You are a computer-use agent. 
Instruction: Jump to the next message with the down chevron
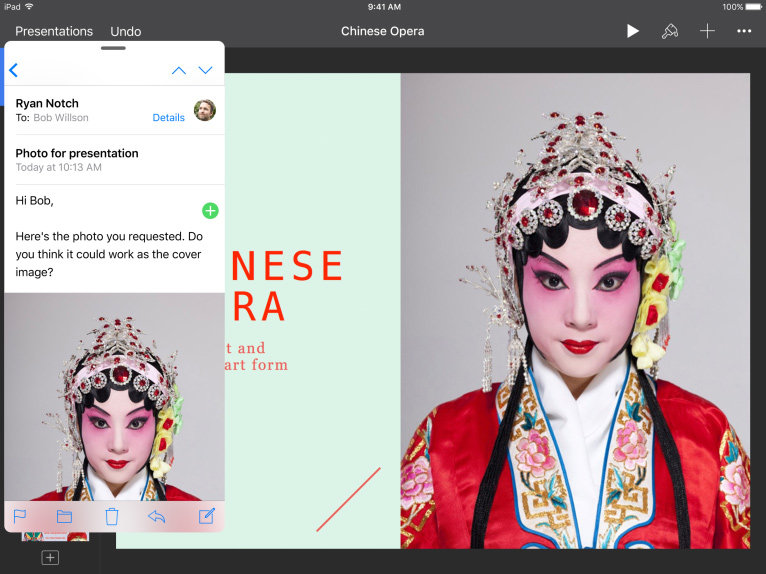(x=205, y=70)
